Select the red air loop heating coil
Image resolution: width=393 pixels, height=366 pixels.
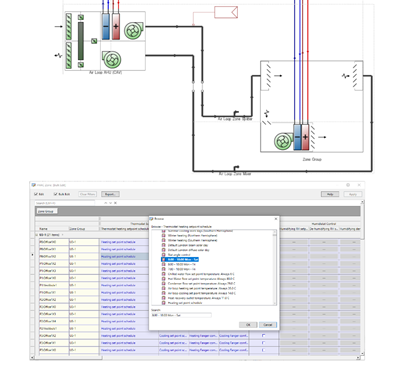point(116,26)
